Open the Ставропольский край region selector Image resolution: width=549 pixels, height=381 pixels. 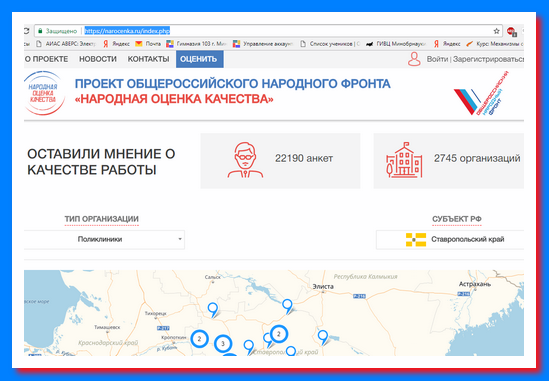(450, 240)
